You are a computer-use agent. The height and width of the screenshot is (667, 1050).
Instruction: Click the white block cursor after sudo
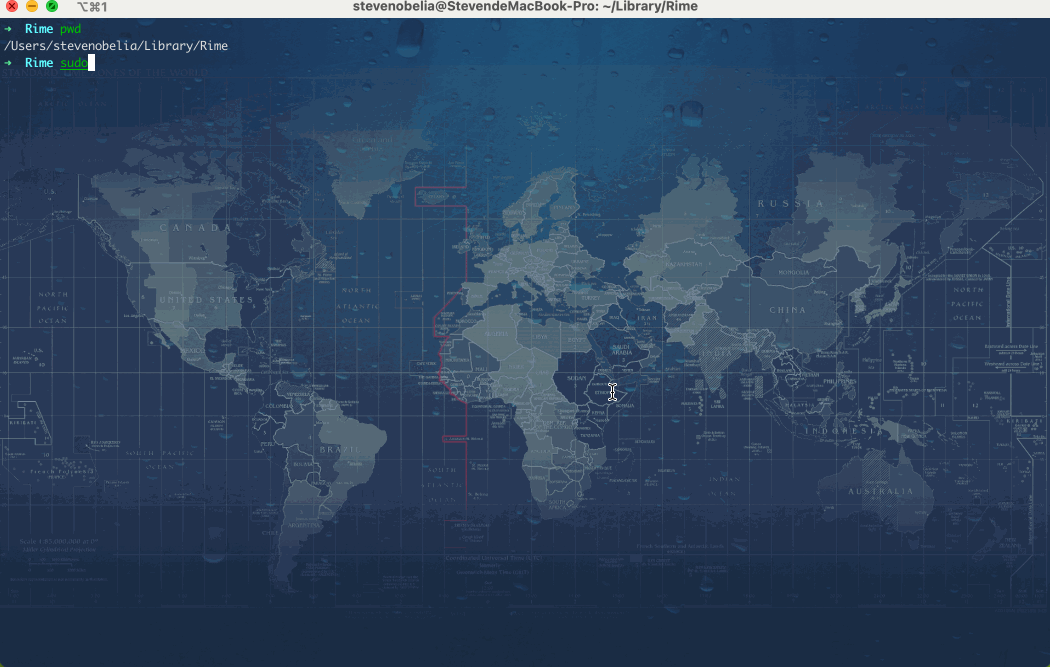coord(91,63)
